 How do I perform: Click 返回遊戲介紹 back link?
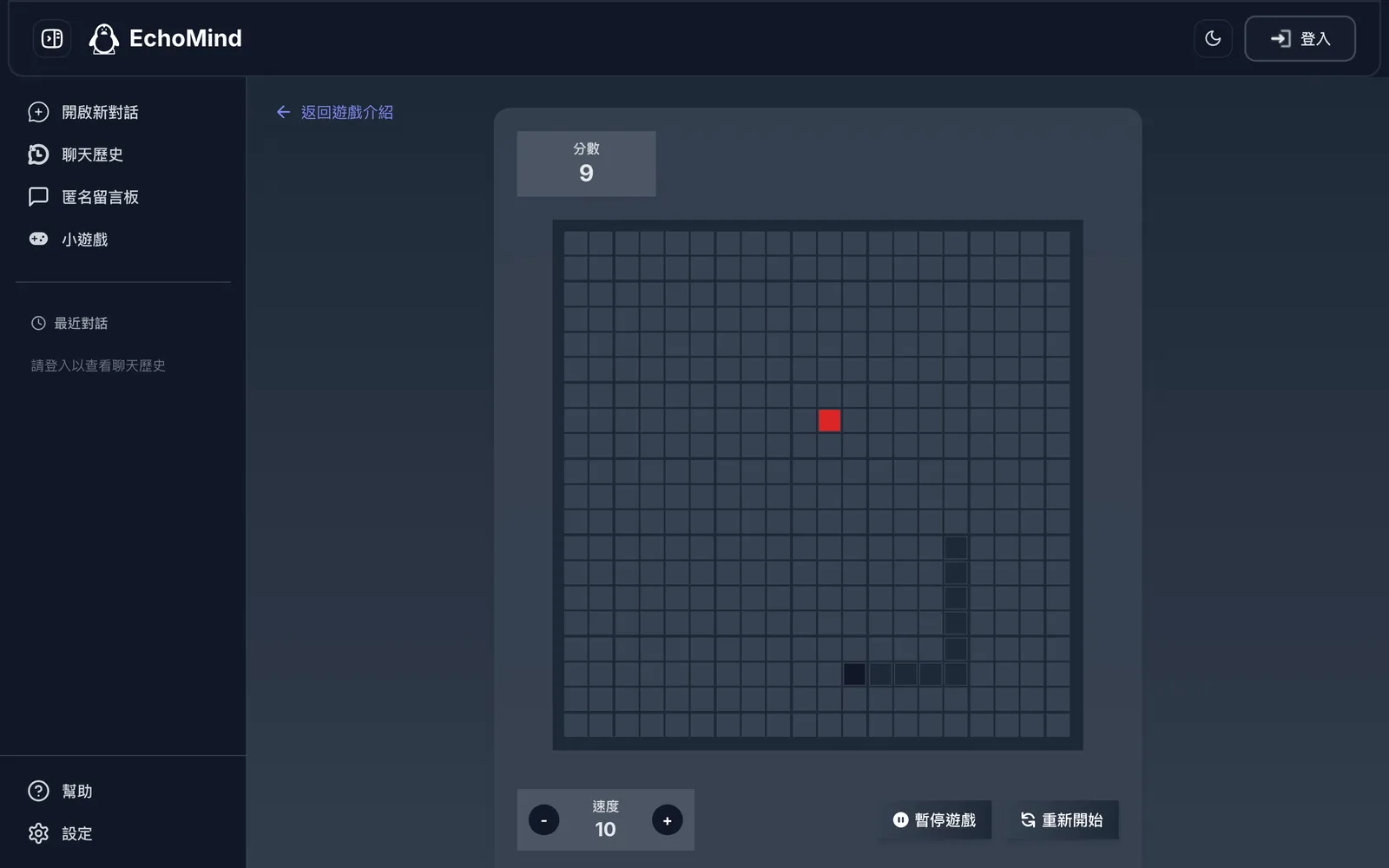click(334, 112)
